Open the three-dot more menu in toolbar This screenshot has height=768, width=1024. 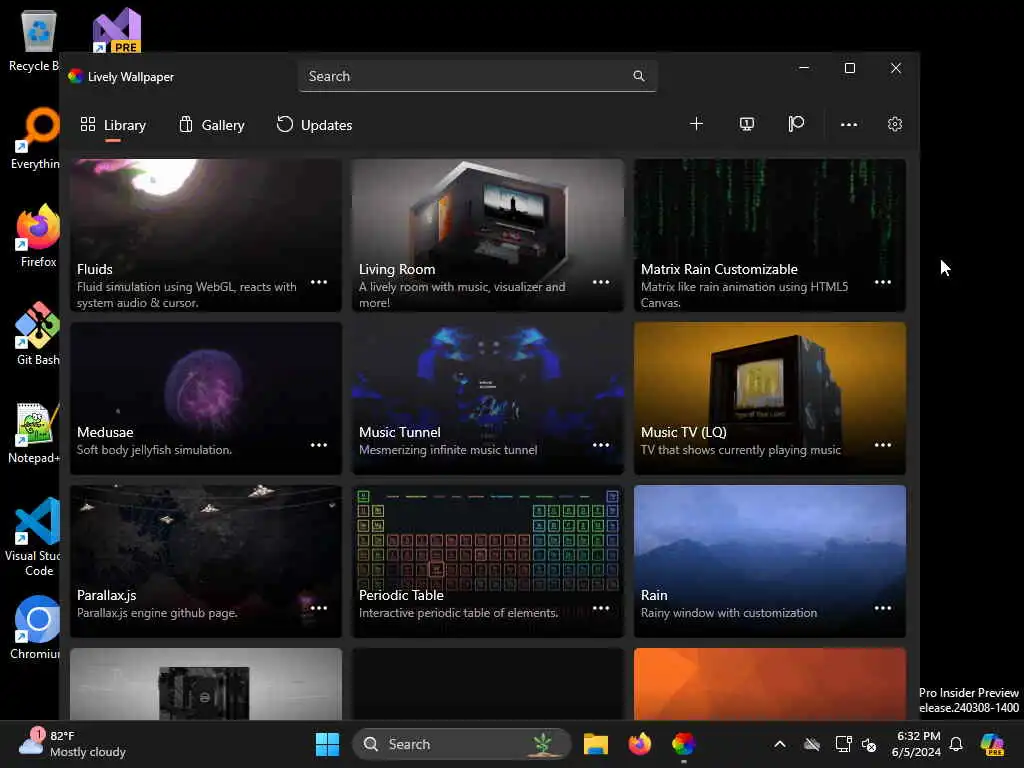tap(848, 124)
